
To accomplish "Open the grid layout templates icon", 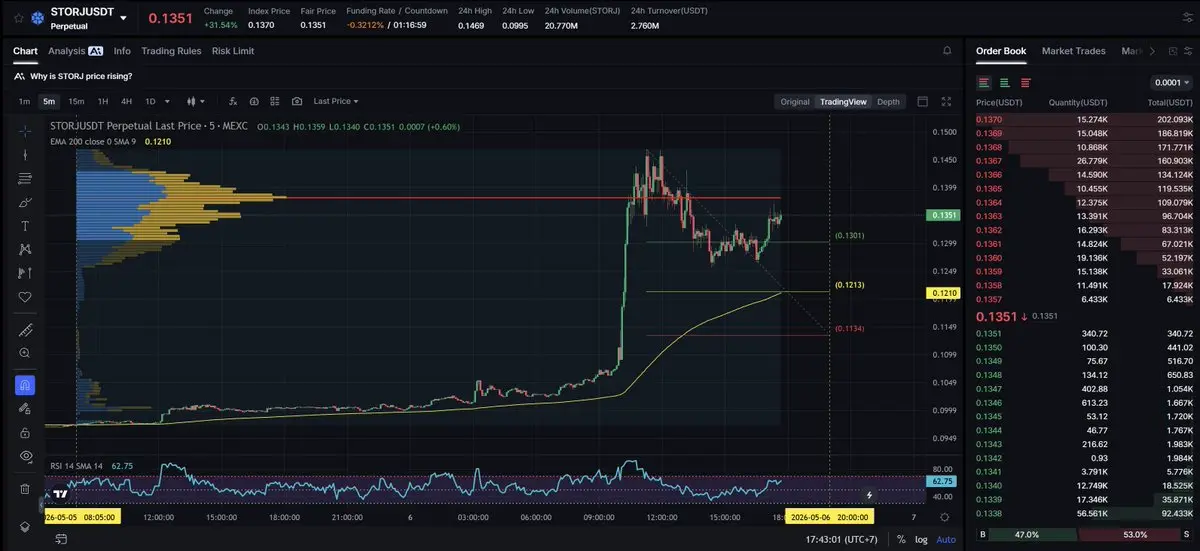I will coord(275,101).
